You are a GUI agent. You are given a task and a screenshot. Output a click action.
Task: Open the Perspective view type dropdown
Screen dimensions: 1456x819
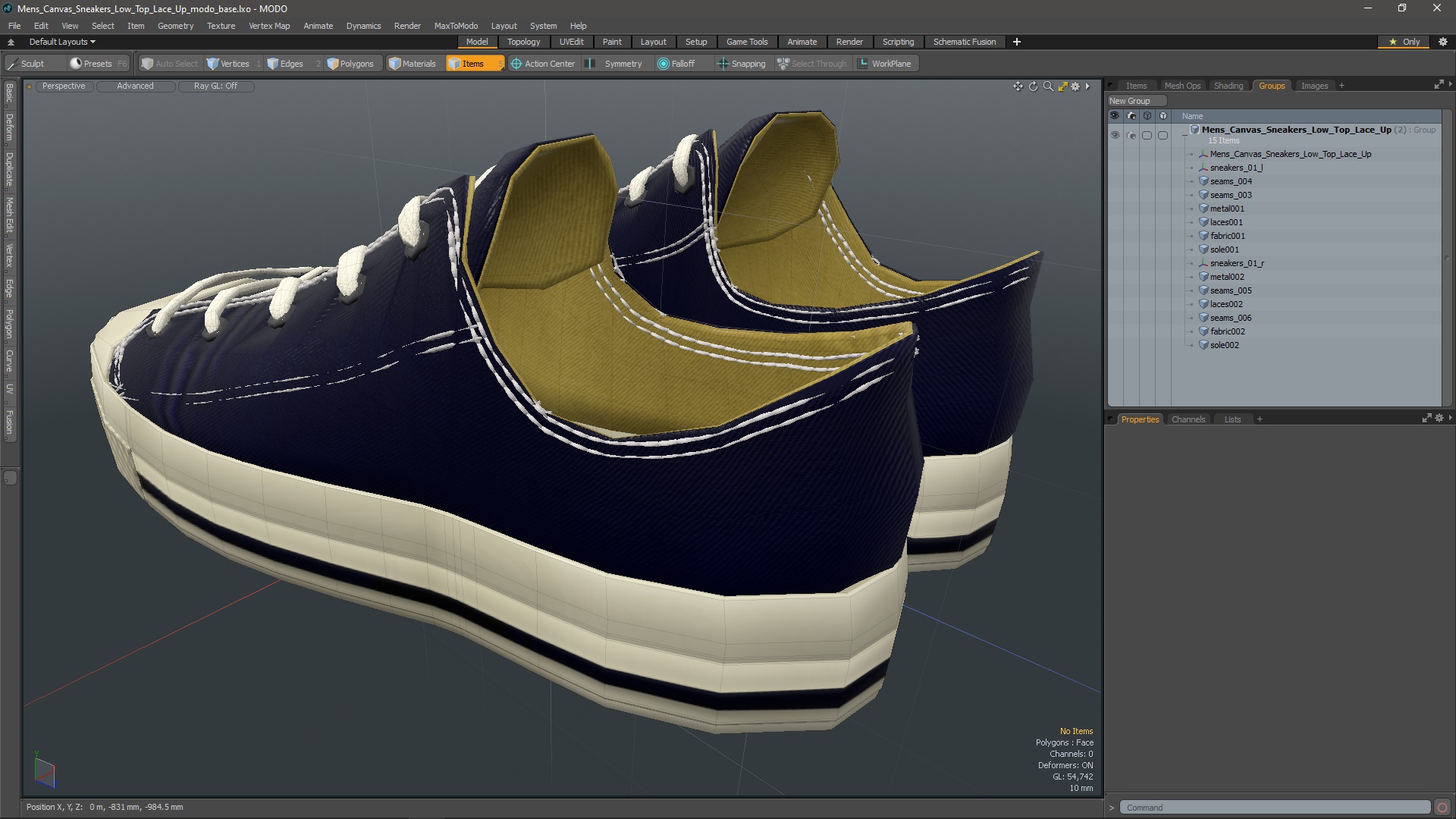pyautogui.click(x=64, y=86)
